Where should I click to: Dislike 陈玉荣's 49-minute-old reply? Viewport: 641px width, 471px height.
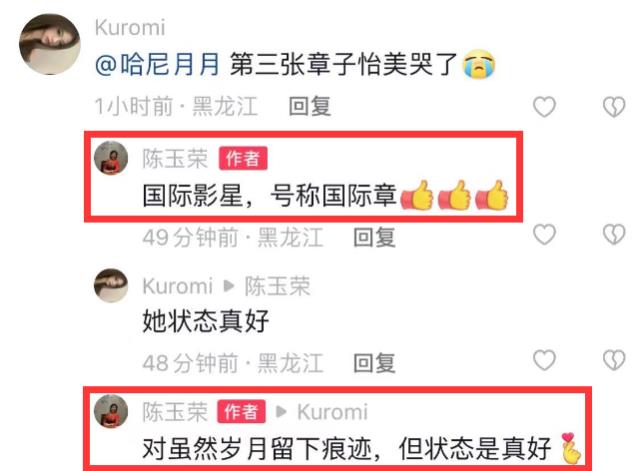614,234
